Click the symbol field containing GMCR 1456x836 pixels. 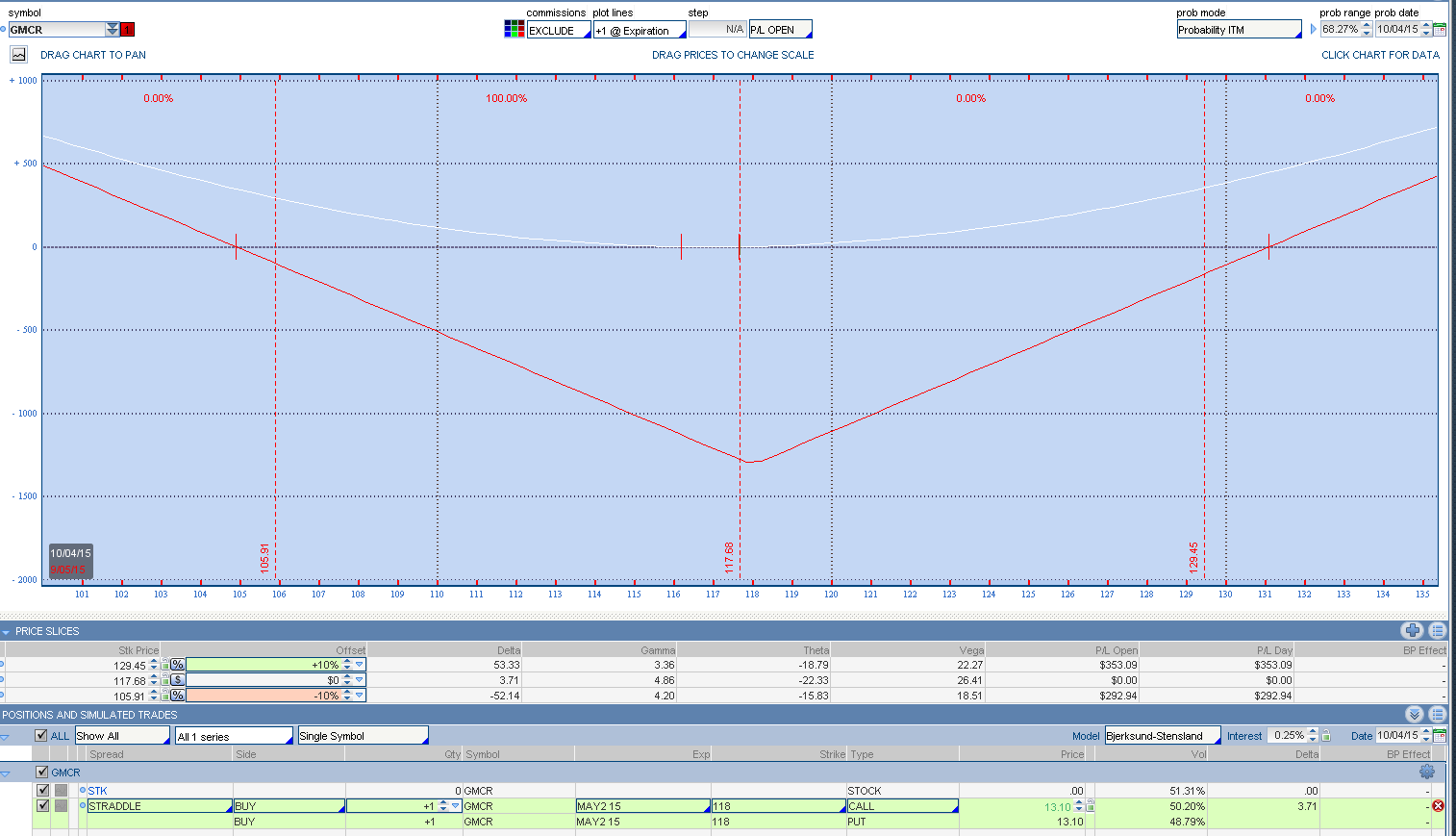coord(57,30)
